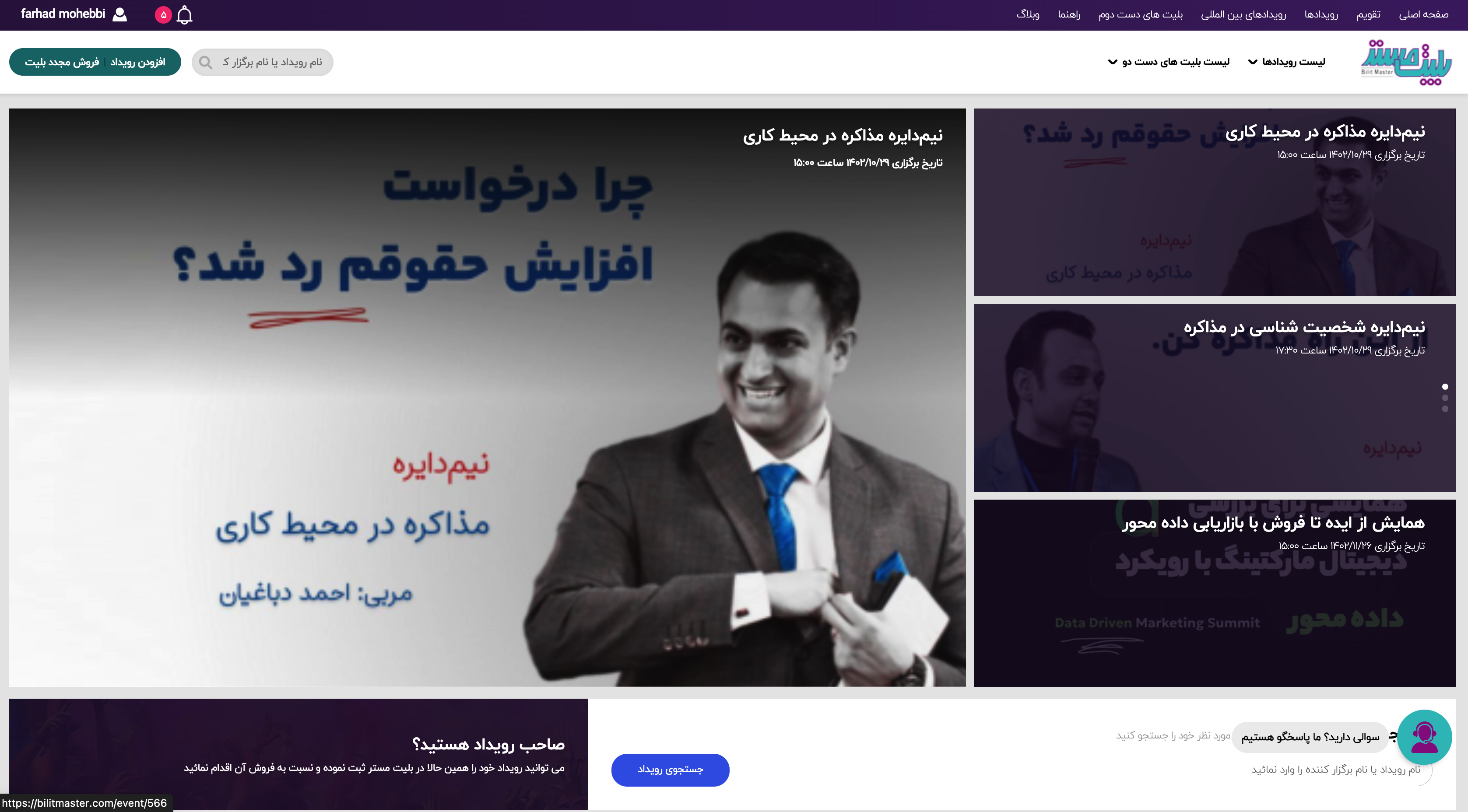
Task: Open the support chat headset icon
Action: pos(1424,737)
